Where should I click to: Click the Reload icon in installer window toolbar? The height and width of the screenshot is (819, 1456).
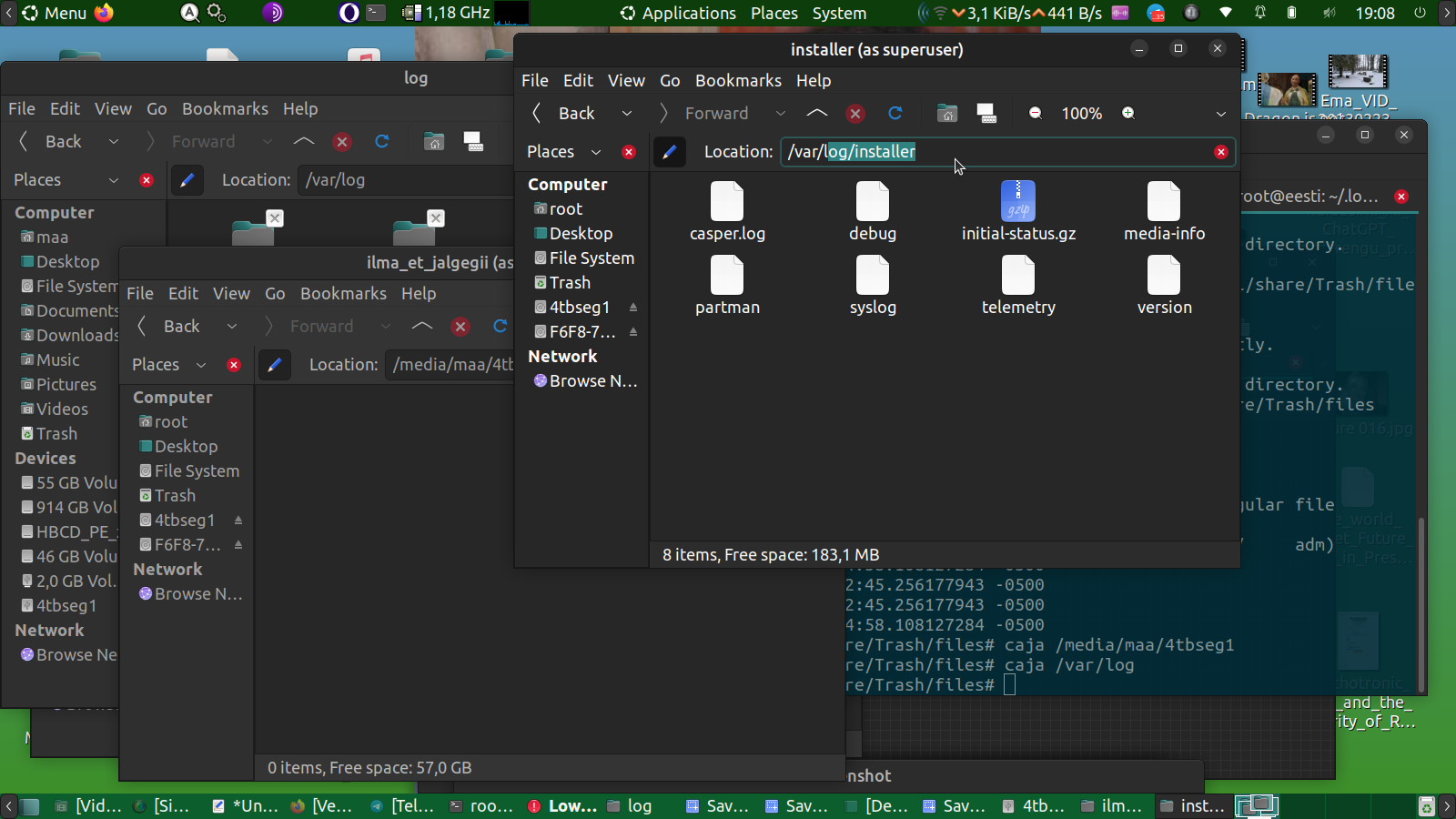pyautogui.click(x=895, y=113)
